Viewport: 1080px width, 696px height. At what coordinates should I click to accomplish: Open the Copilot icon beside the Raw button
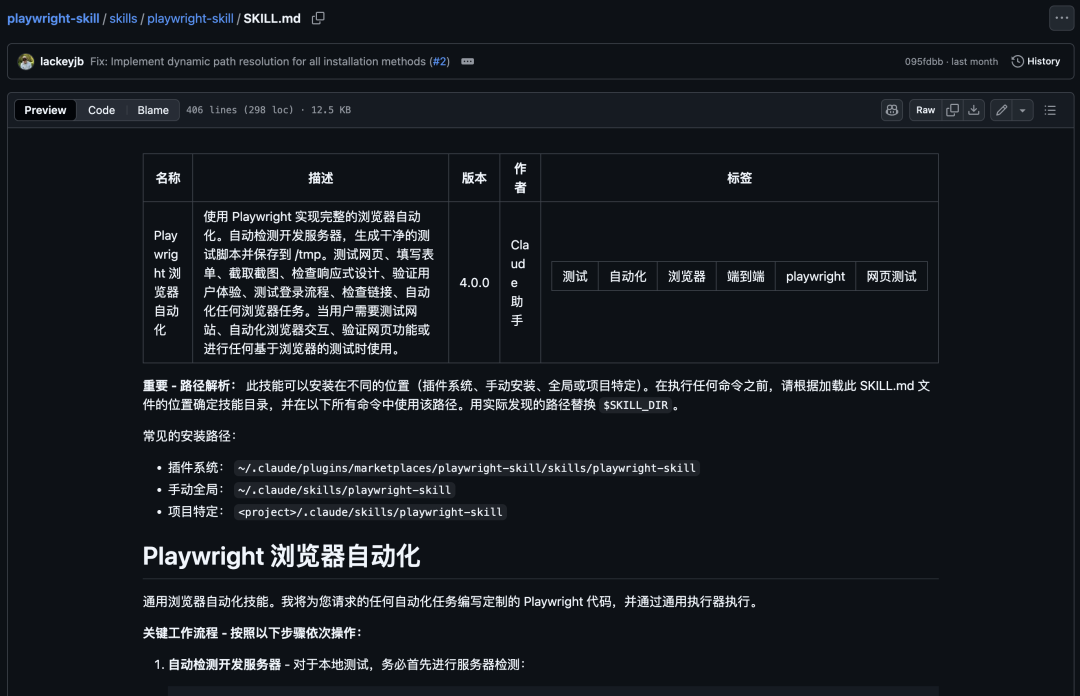pos(891,110)
